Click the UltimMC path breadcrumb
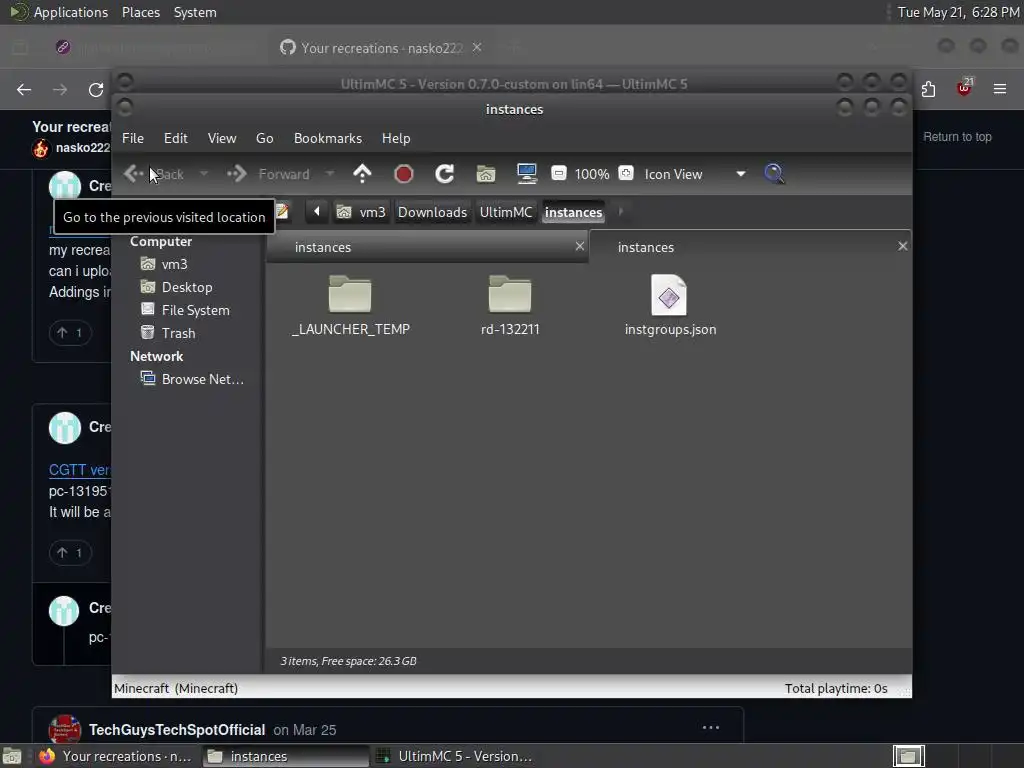The image size is (1024, 768). click(506, 212)
